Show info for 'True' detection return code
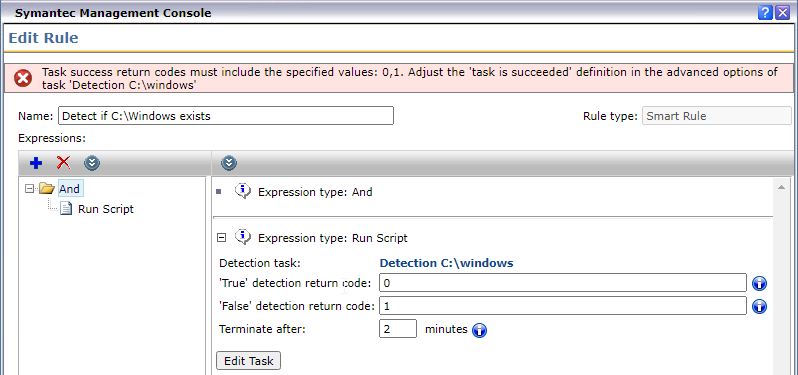The height and width of the screenshot is (375, 798). tap(759, 283)
